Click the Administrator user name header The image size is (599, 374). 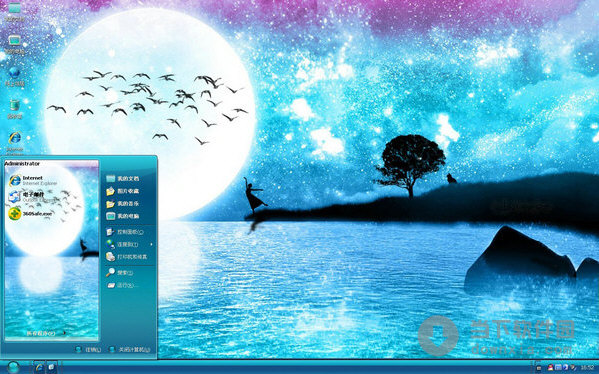click(x=22, y=164)
